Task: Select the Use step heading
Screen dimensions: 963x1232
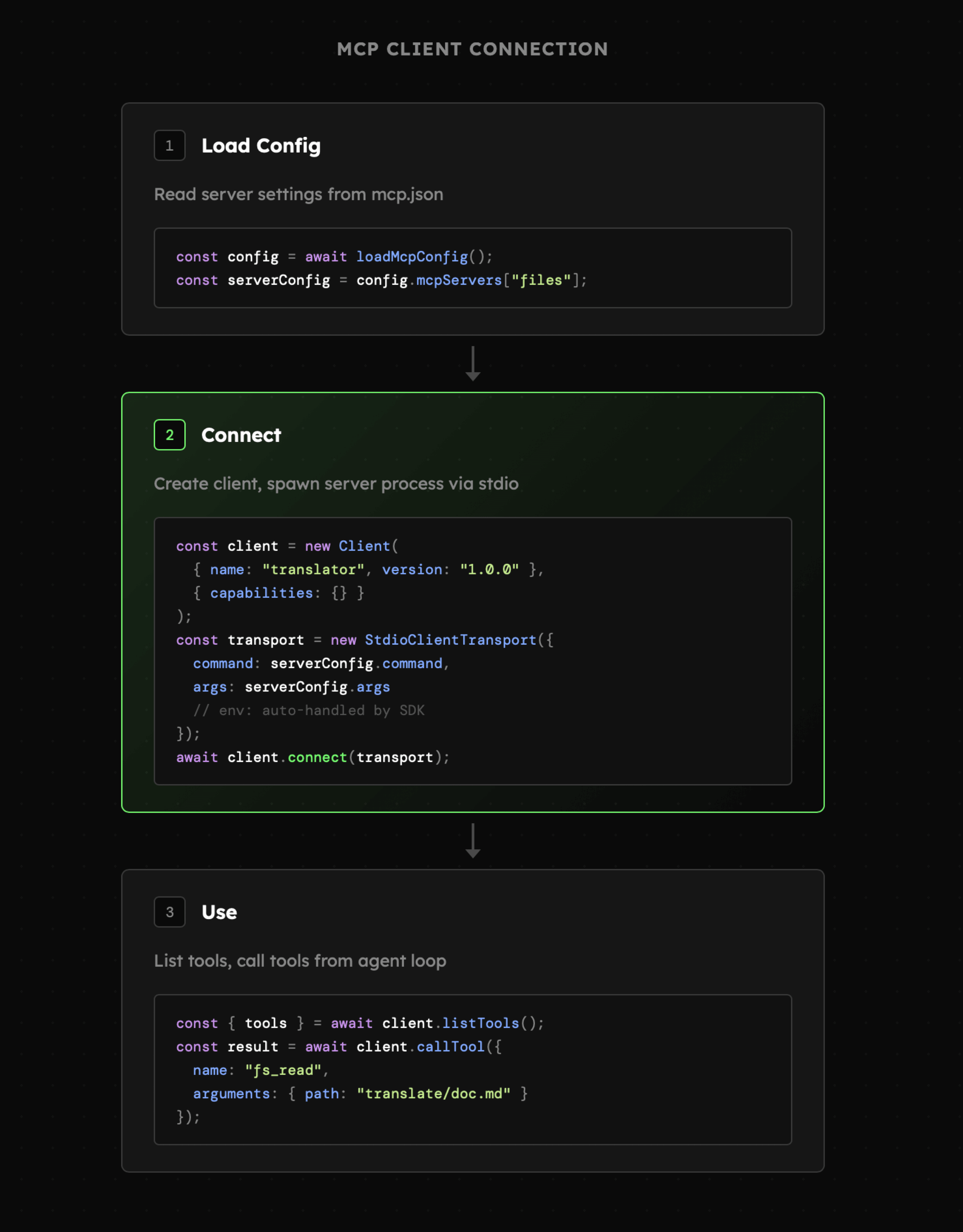Action: [x=219, y=912]
